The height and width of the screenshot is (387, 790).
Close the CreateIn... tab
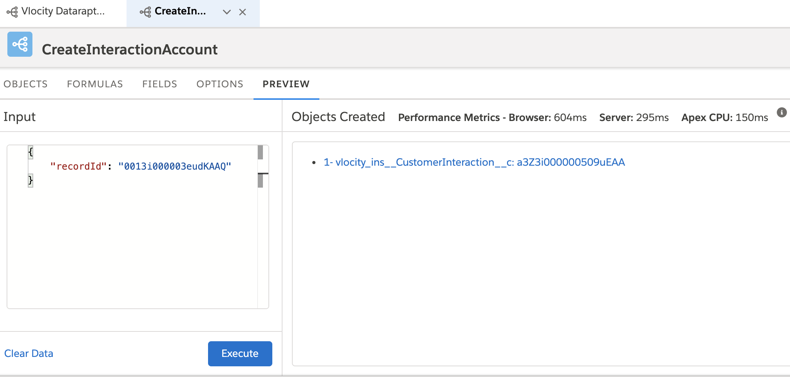coord(242,12)
